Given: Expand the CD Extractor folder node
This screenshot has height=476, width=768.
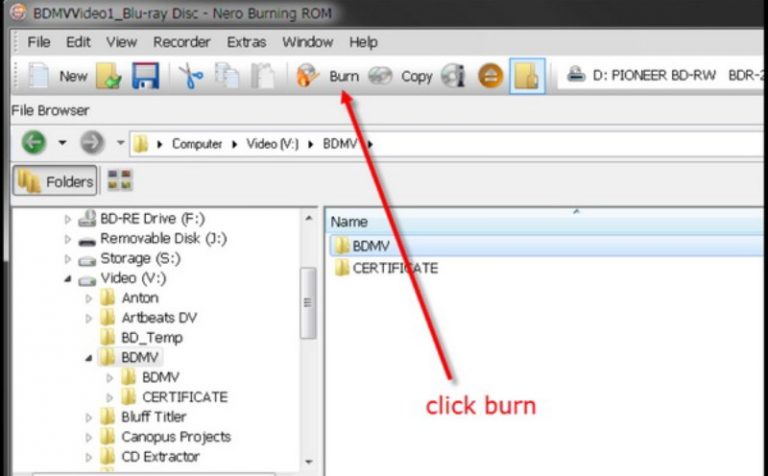Looking at the screenshot, I should (89, 457).
